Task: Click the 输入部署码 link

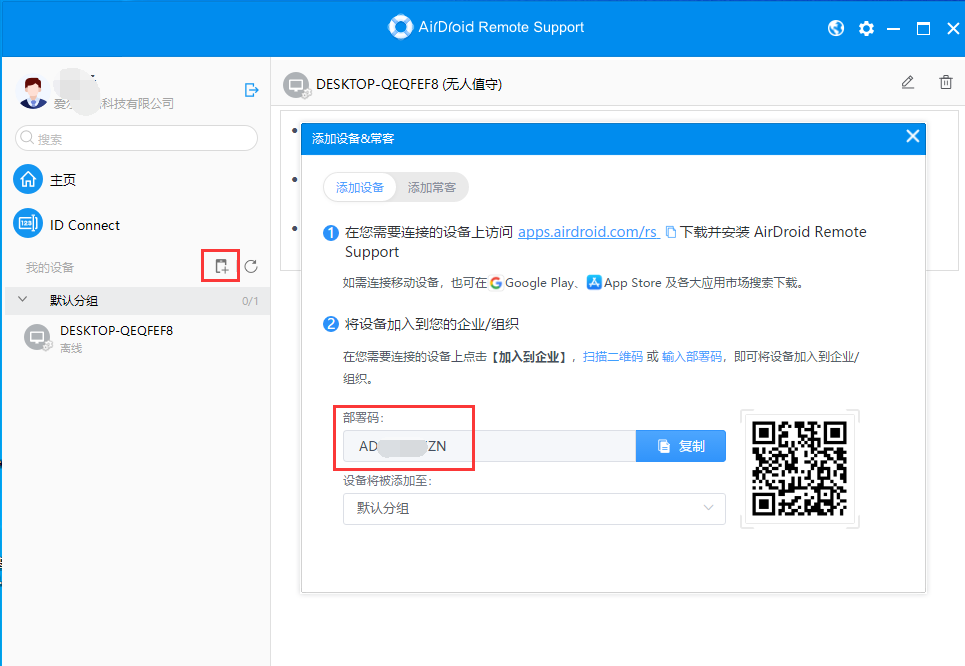Action: pyautogui.click(x=692, y=357)
